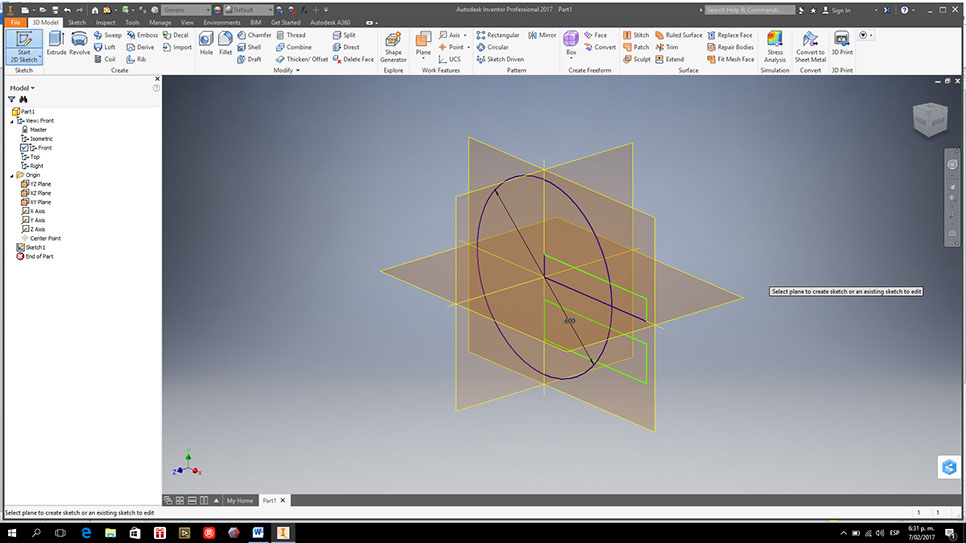The width and height of the screenshot is (966, 543).
Task: Select the Mirror tool
Action: click(542, 35)
